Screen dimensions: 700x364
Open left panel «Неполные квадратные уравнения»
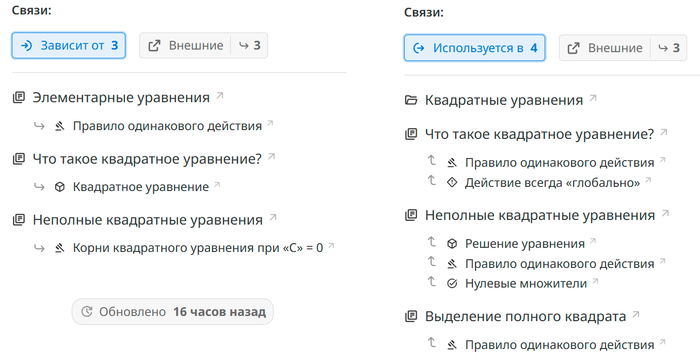click(x=147, y=220)
